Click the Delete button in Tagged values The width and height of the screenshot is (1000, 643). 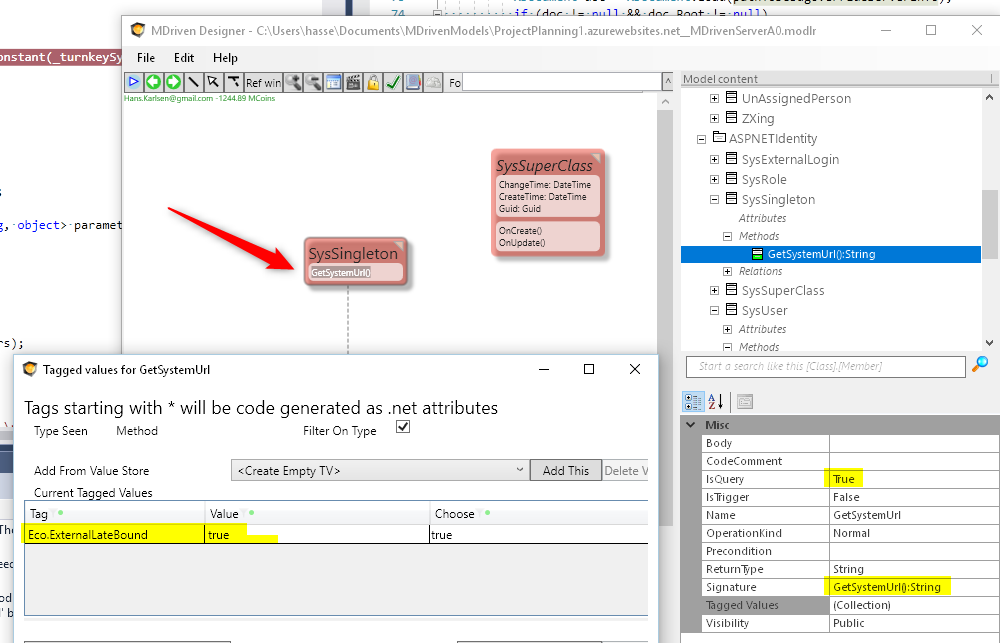(x=626, y=470)
